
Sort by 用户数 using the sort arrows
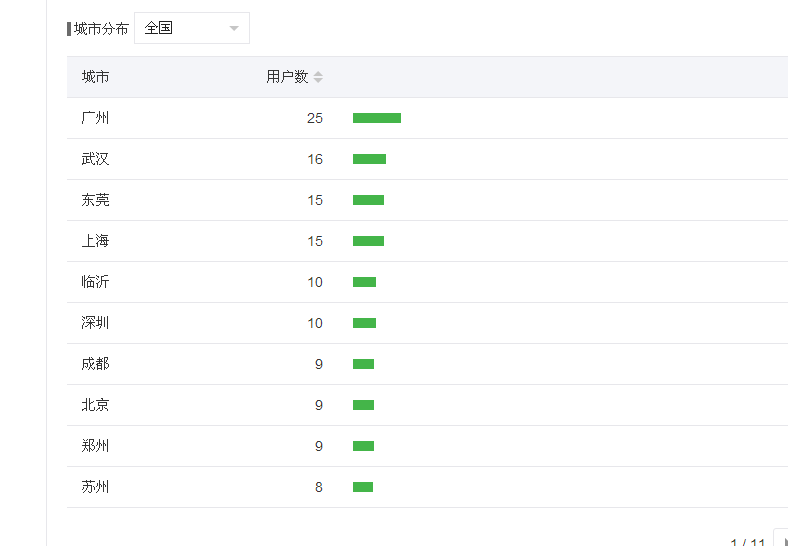pyautogui.click(x=318, y=77)
